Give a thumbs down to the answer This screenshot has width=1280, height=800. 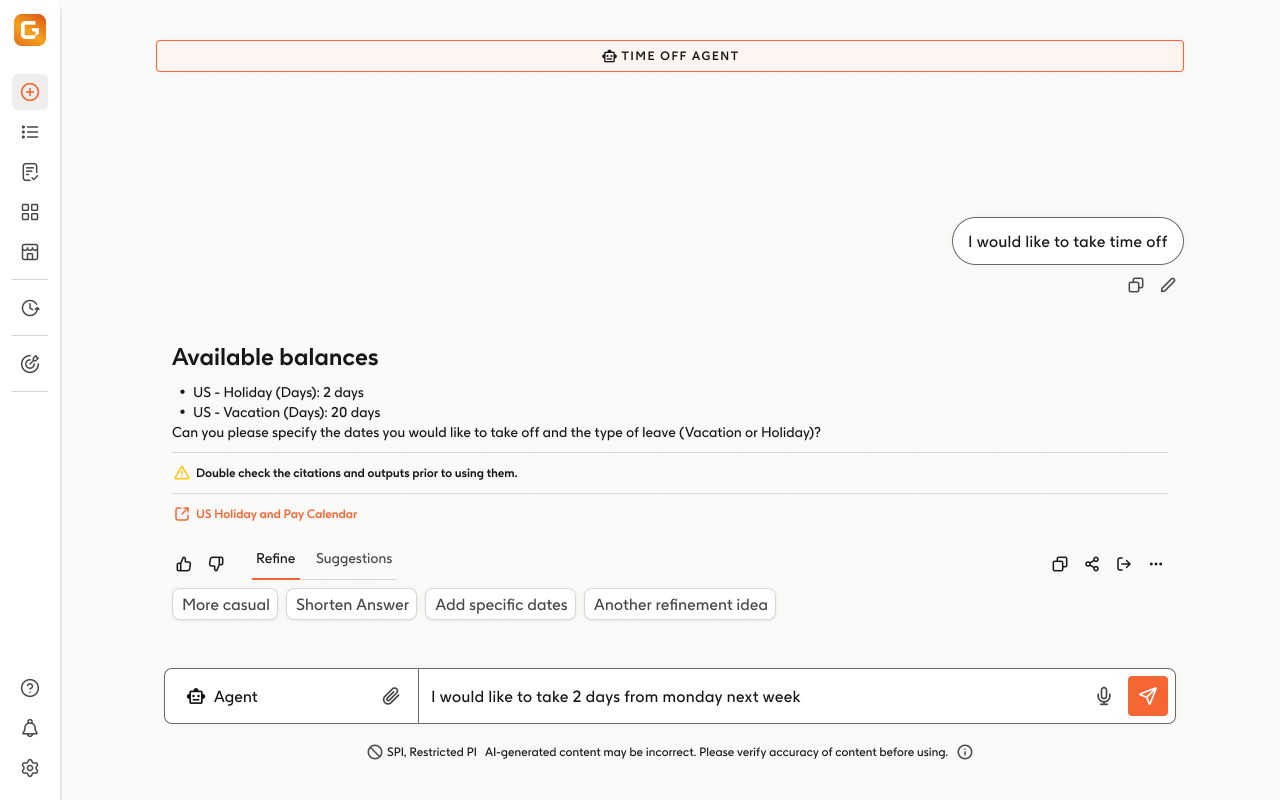[x=216, y=564]
